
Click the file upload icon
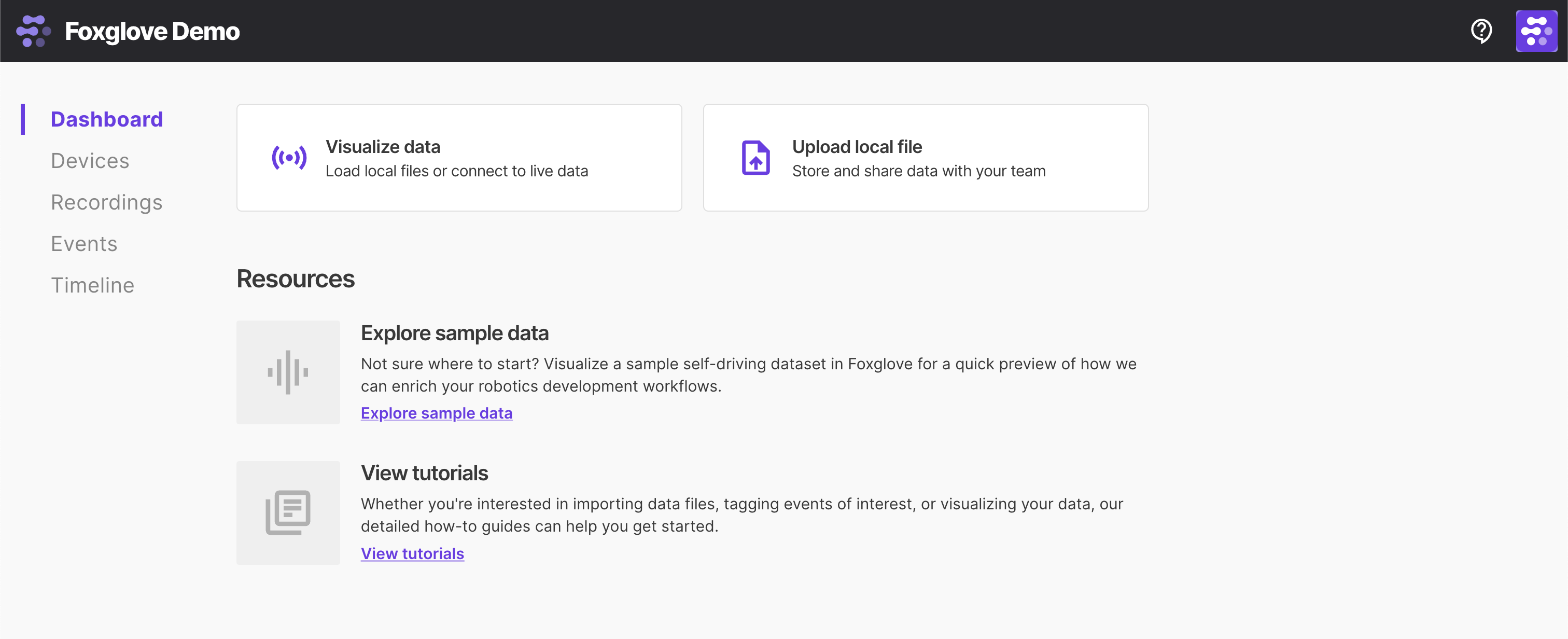[x=755, y=158]
